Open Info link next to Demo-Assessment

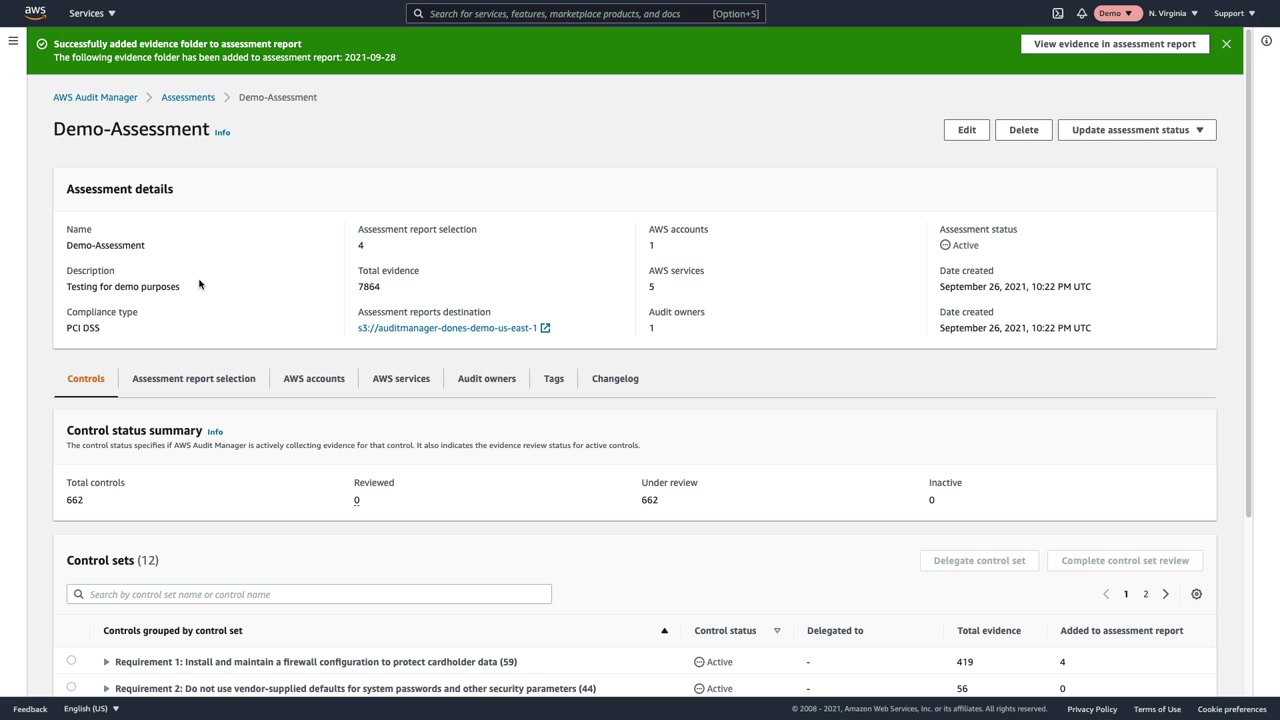pyautogui.click(x=222, y=132)
